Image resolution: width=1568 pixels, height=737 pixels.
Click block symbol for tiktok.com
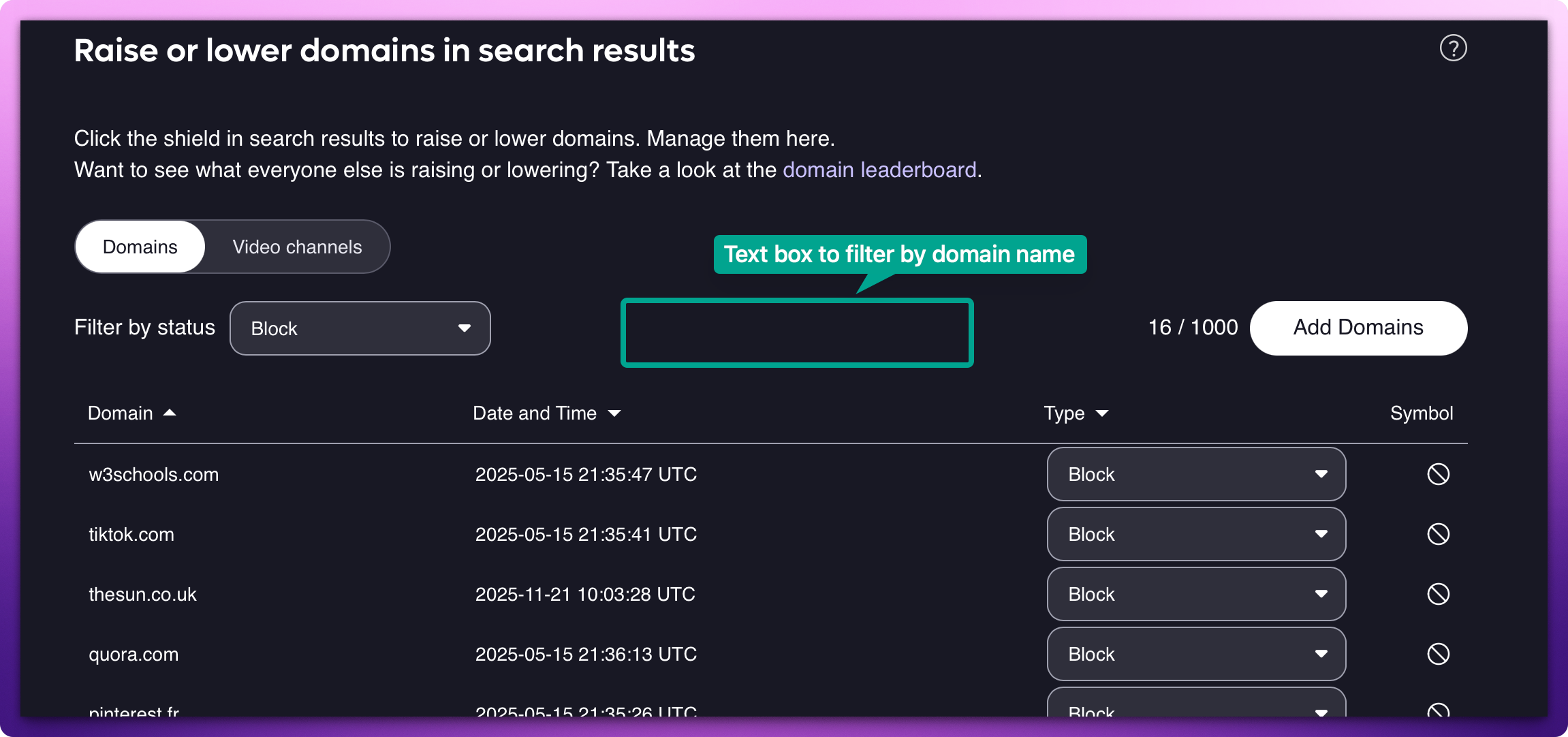pos(1438,534)
